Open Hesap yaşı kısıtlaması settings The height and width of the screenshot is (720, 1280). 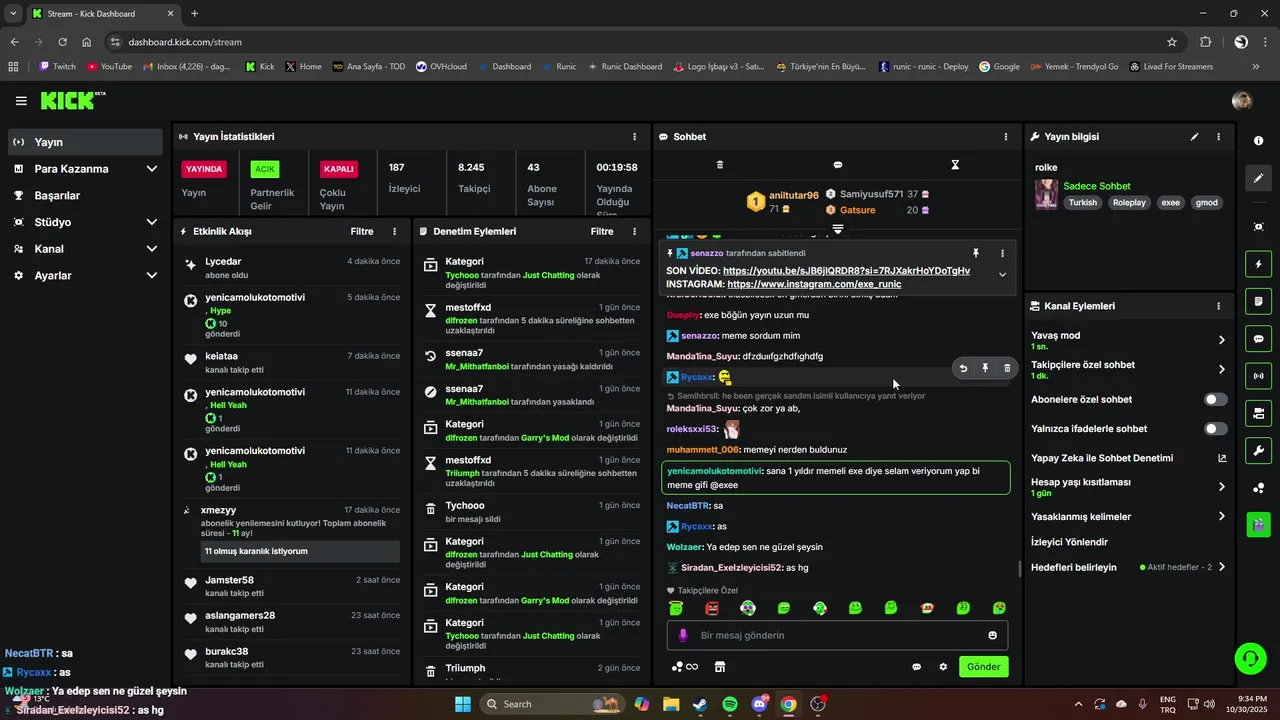click(1128, 487)
